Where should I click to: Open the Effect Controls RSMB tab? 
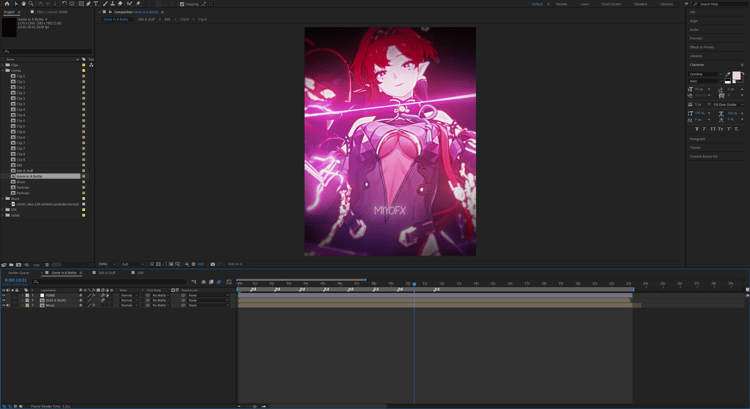tap(52, 12)
